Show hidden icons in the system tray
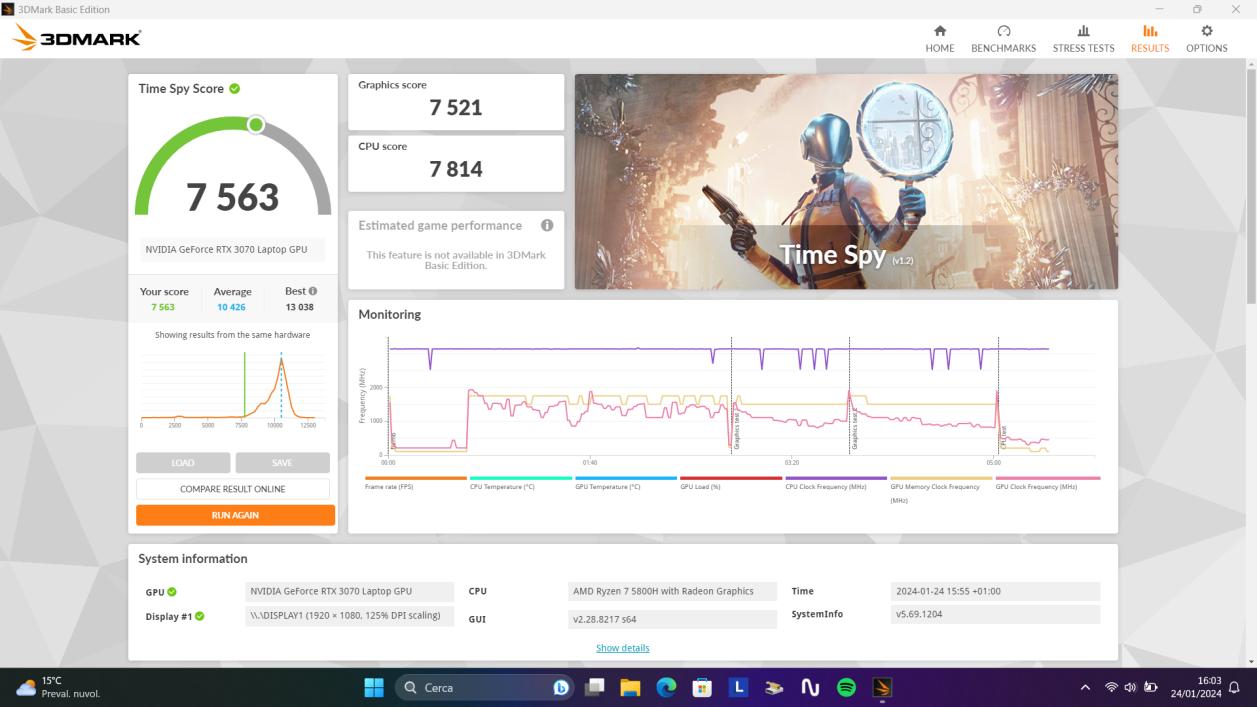 (1084, 687)
